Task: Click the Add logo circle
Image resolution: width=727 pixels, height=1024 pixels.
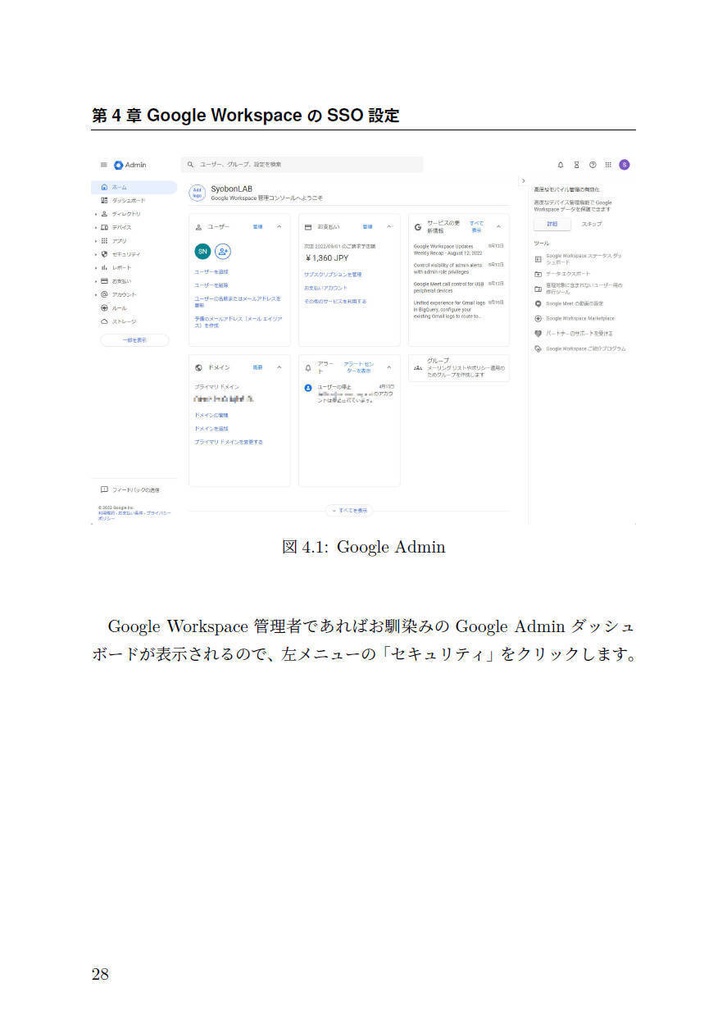Action: (197, 193)
